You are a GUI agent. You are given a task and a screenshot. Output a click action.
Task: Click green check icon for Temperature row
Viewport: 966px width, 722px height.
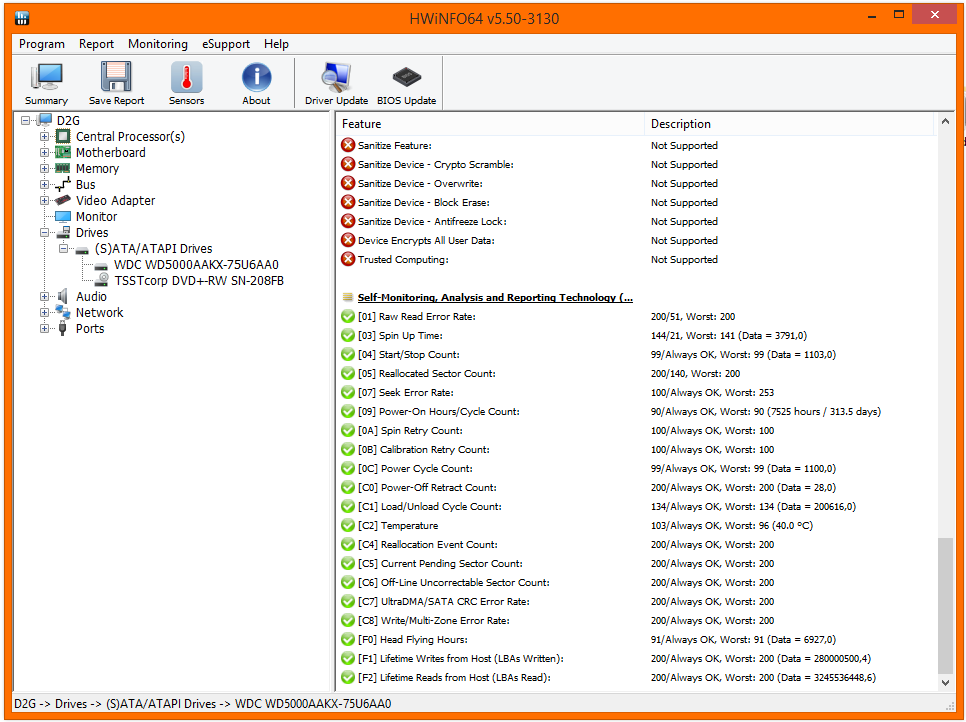point(348,525)
